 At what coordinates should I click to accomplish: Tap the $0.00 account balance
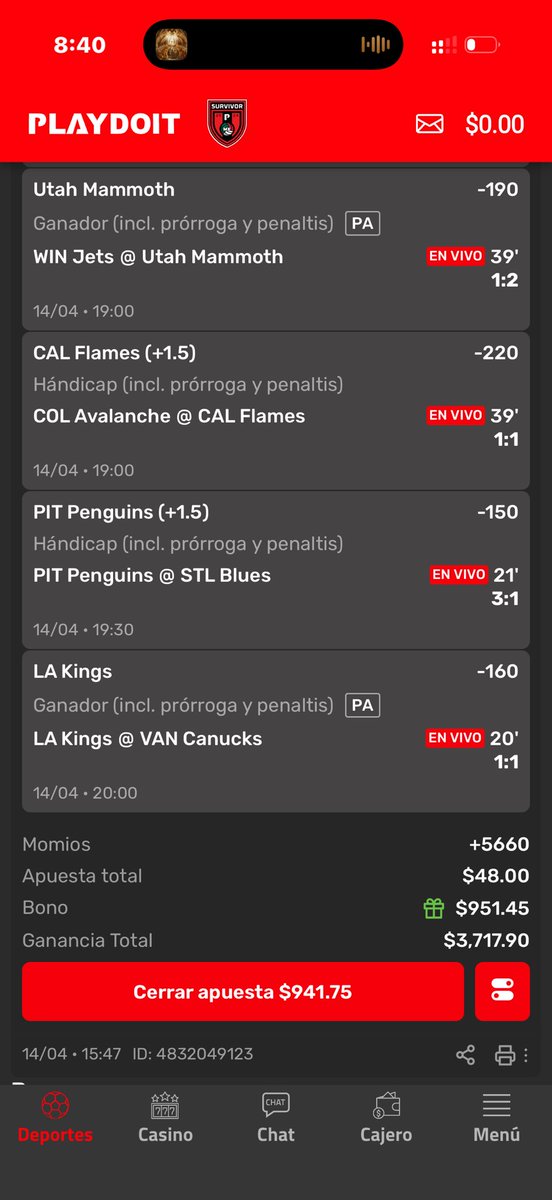(x=495, y=124)
